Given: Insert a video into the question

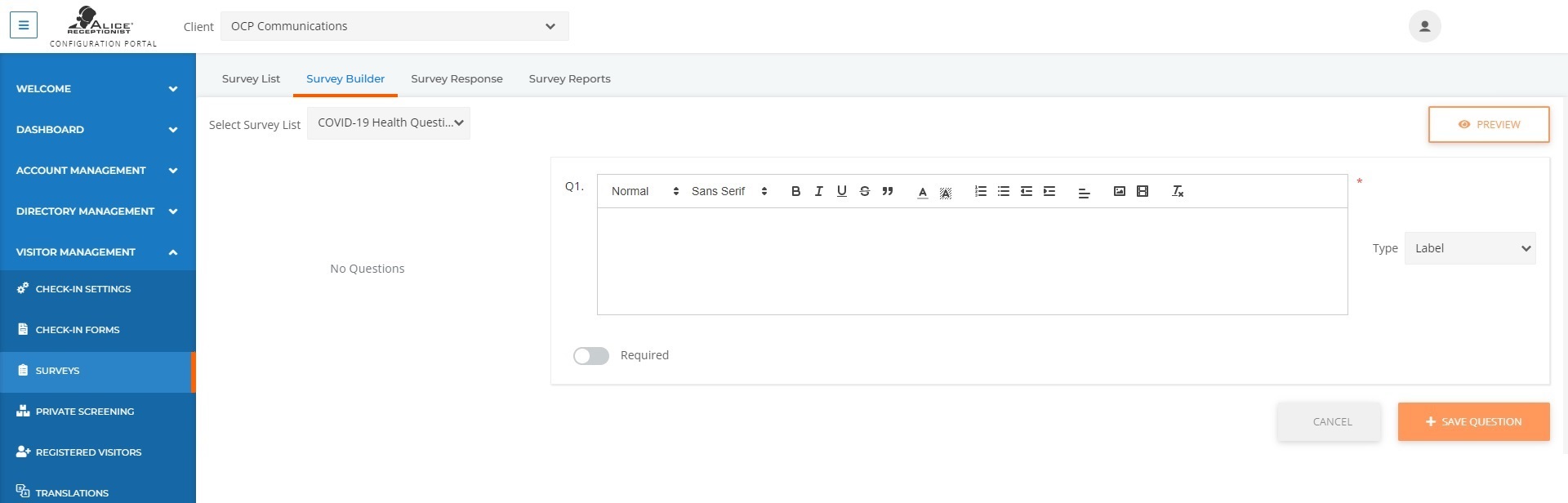Looking at the screenshot, I should [1142, 191].
